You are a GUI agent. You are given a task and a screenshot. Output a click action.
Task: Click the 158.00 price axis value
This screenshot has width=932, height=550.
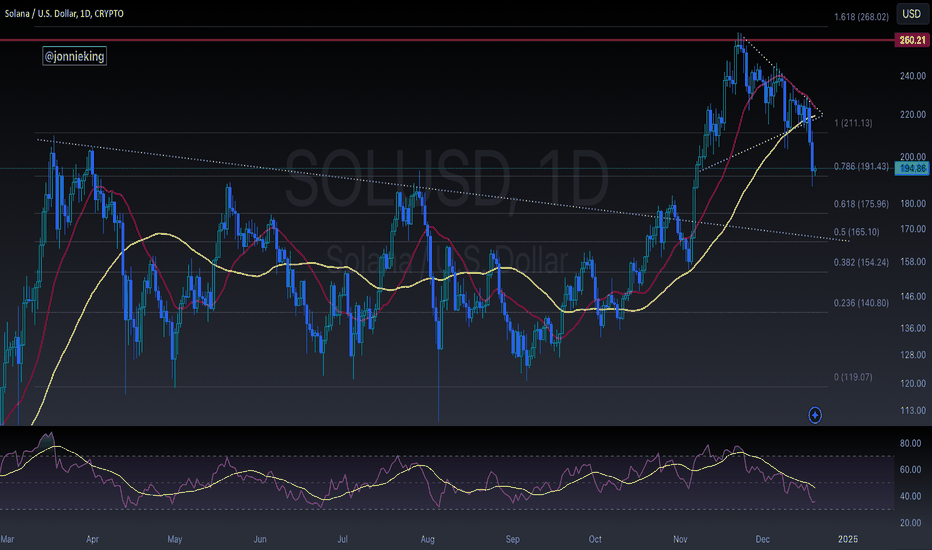[913, 262]
